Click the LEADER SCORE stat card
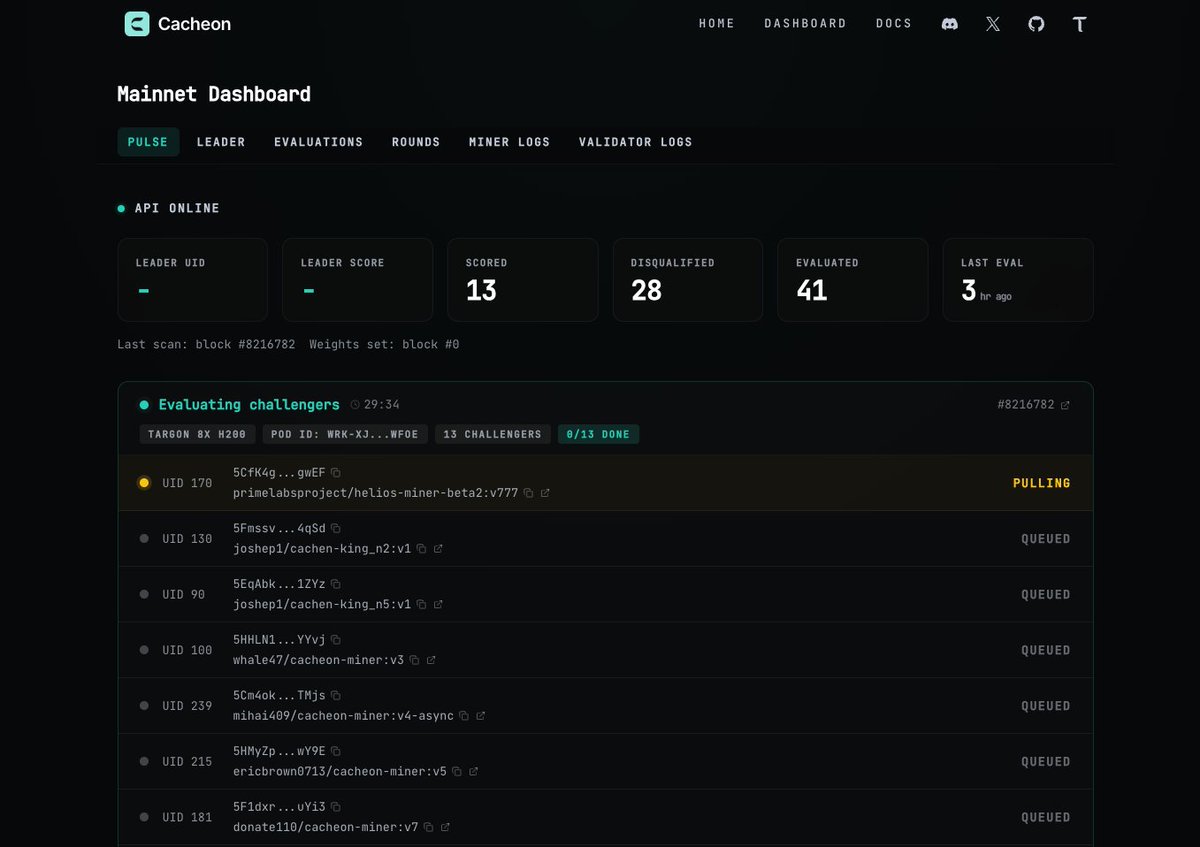The height and width of the screenshot is (847, 1200). (358, 280)
